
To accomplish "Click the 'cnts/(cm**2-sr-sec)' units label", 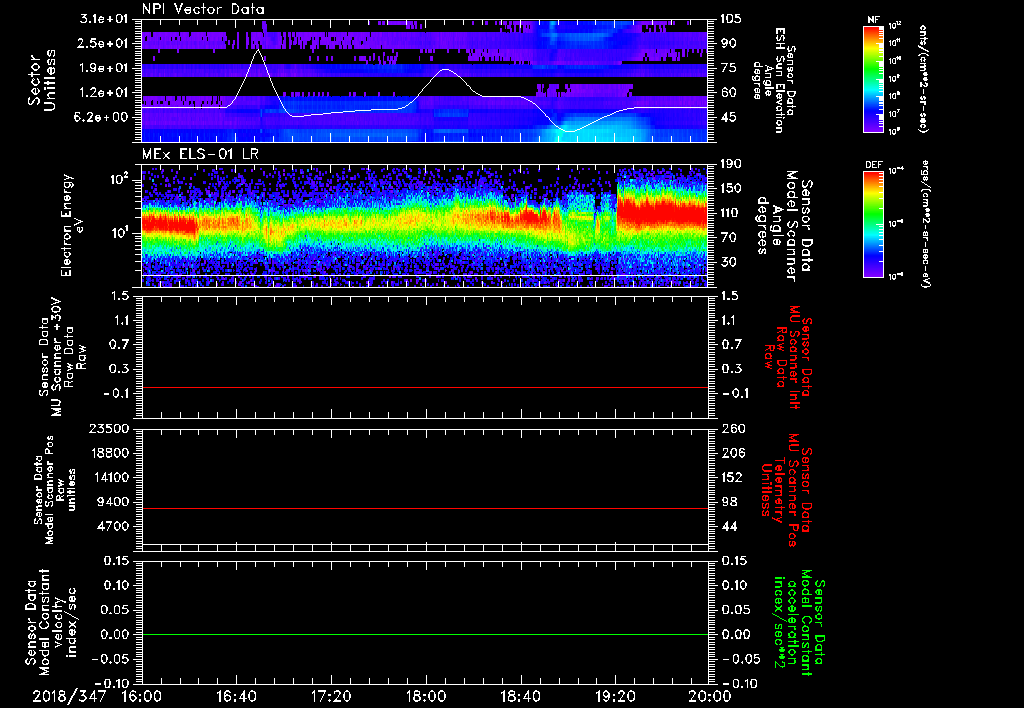I will coord(923,78).
